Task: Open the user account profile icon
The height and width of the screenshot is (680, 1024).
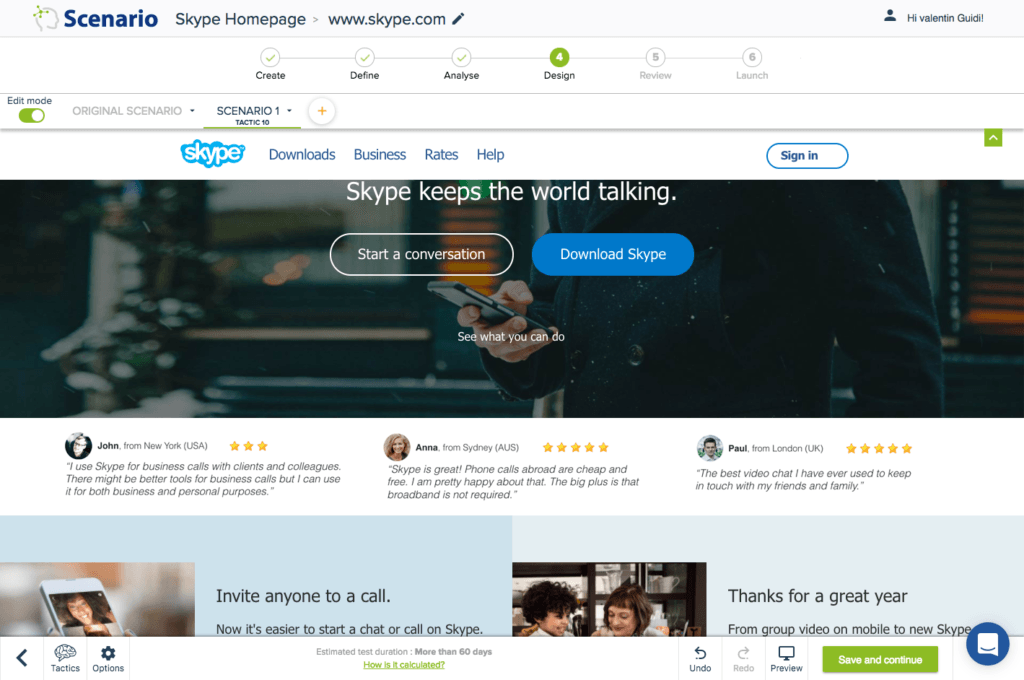Action: 889,16
